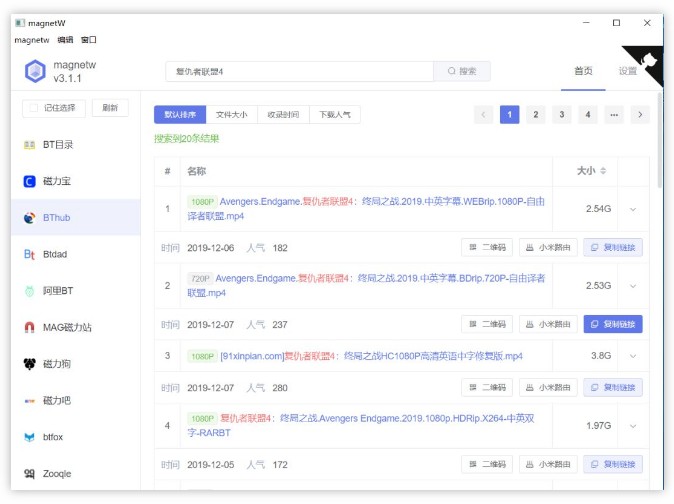The image size is (674, 504).
Task: Click the vertical scrollbar thumb
Action: click(660, 141)
